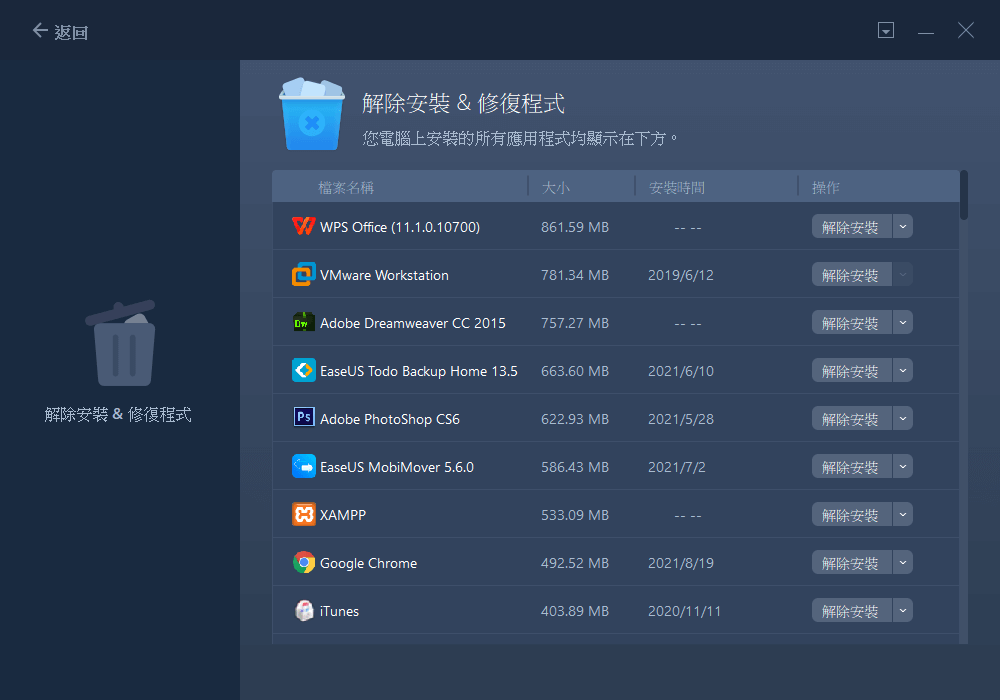Viewport: 1000px width, 700px height.
Task: Open the title bar dropdown menu button
Action: [885, 31]
